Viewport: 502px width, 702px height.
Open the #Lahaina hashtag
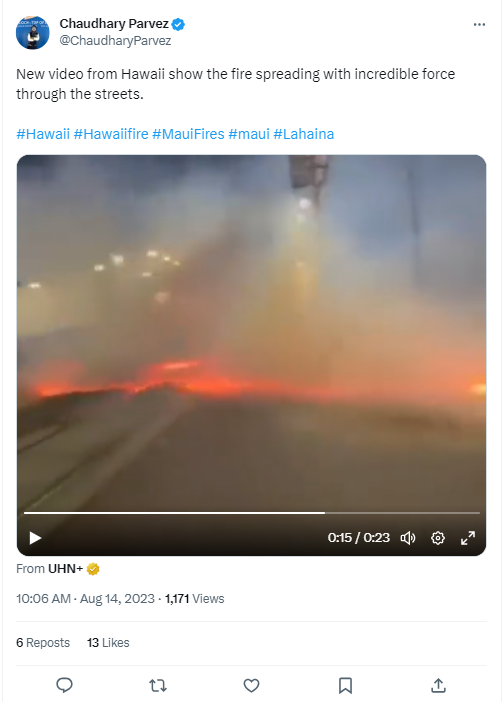(x=304, y=134)
